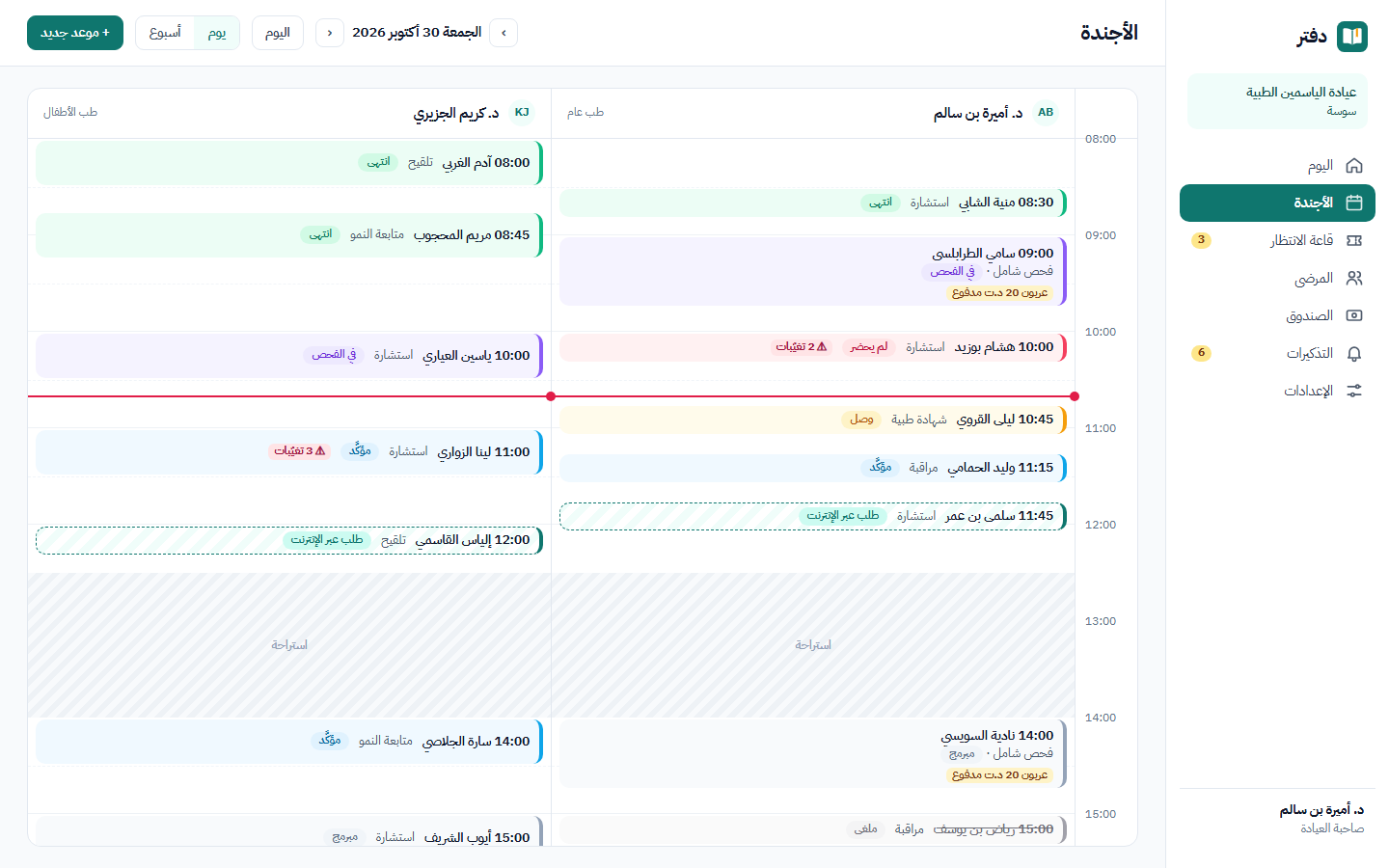Click the deposit tag on سامي الطرابلسي
The image size is (1389, 868).
click(x=999, y=292)
